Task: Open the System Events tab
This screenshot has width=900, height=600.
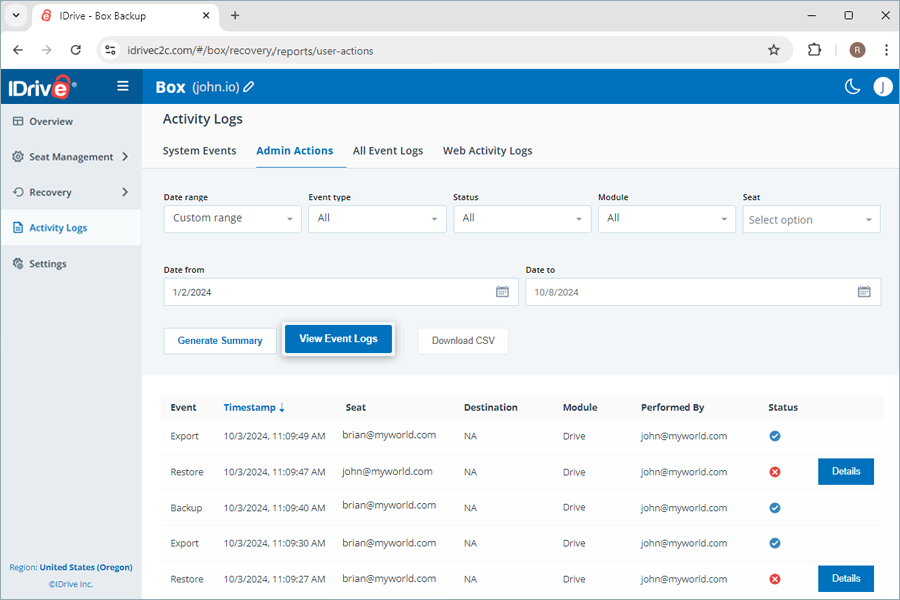Action: point(199,150)
